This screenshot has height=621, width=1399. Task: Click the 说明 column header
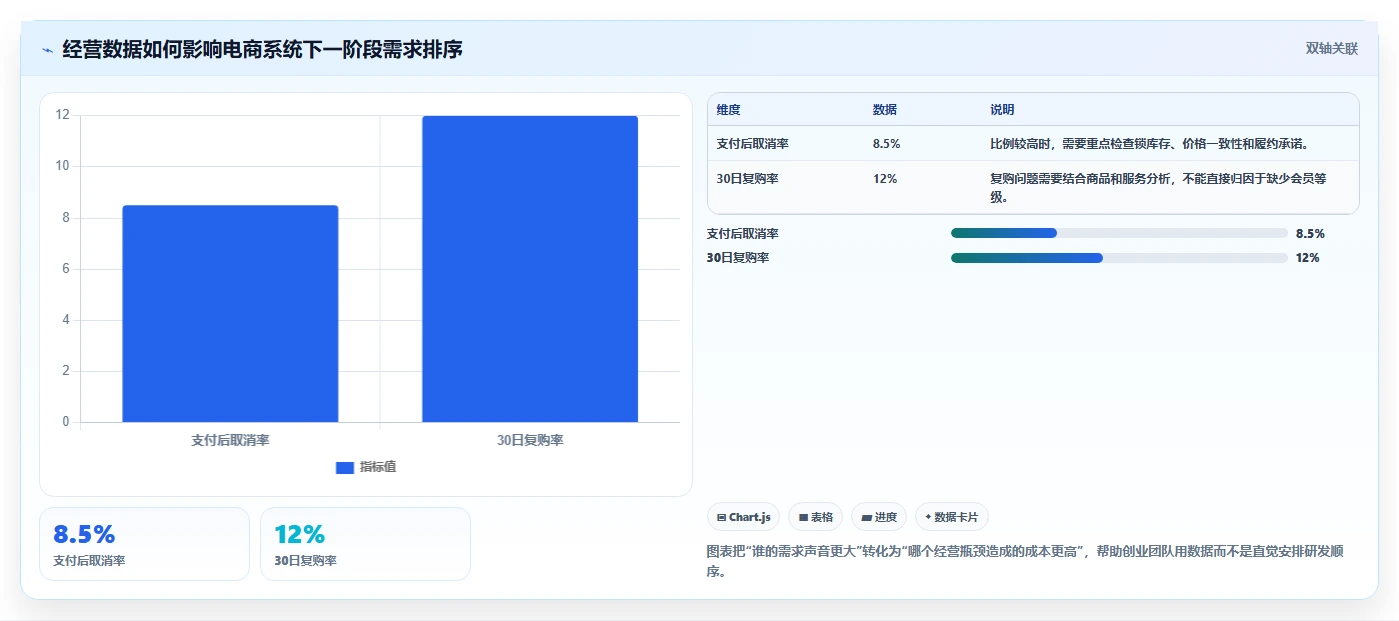click(1002, 110)
